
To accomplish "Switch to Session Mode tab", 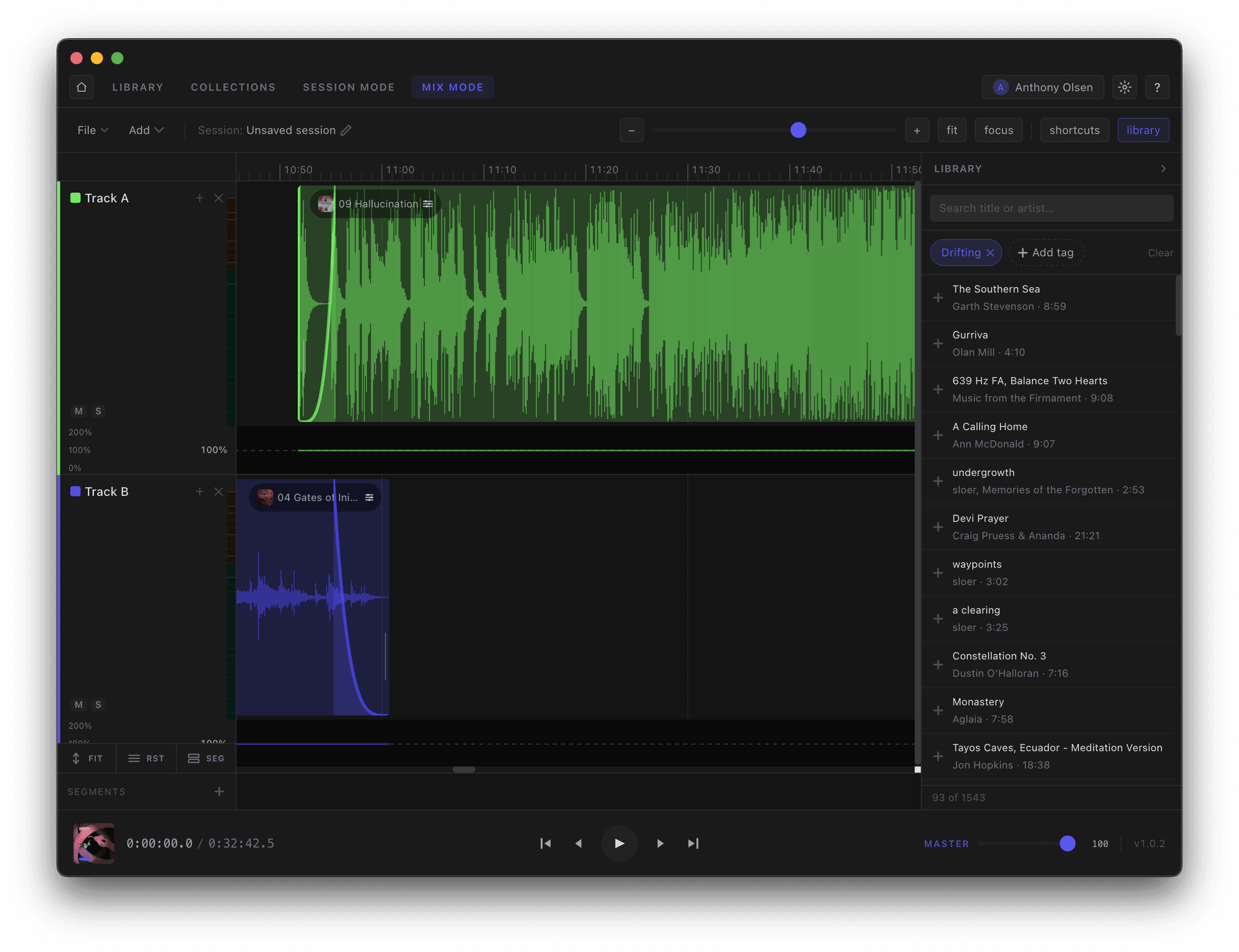I will 349,87.
